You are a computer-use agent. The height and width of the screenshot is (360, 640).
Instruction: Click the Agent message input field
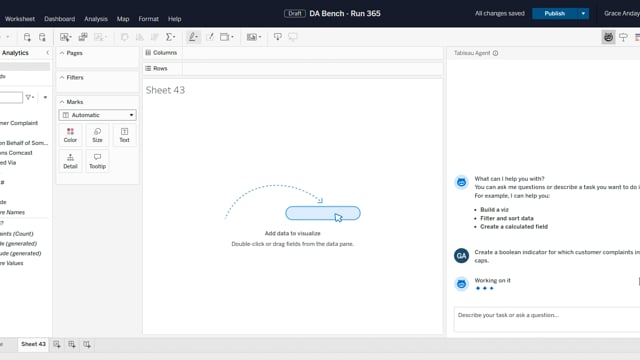click(547, 319)
